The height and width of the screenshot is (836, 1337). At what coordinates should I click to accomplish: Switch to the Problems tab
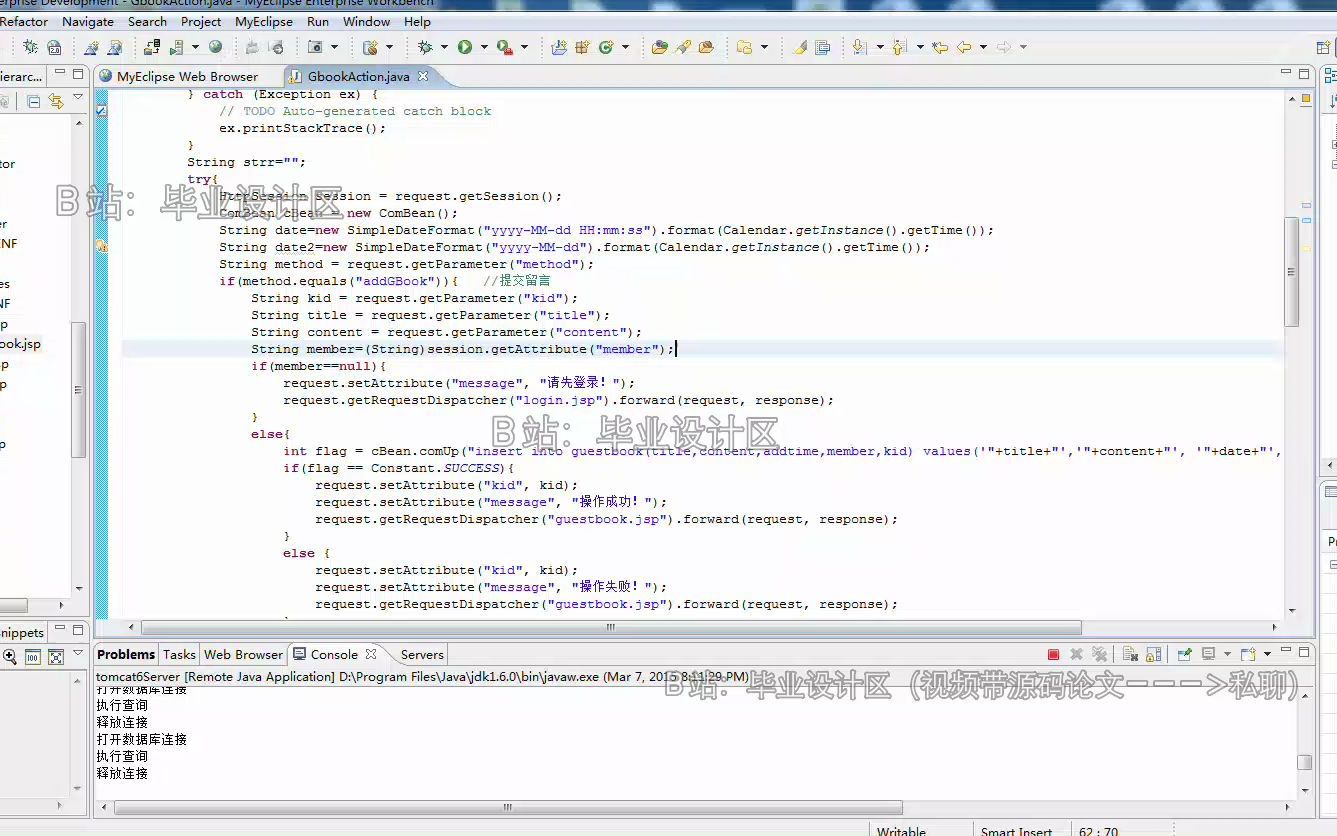point(126,654)
